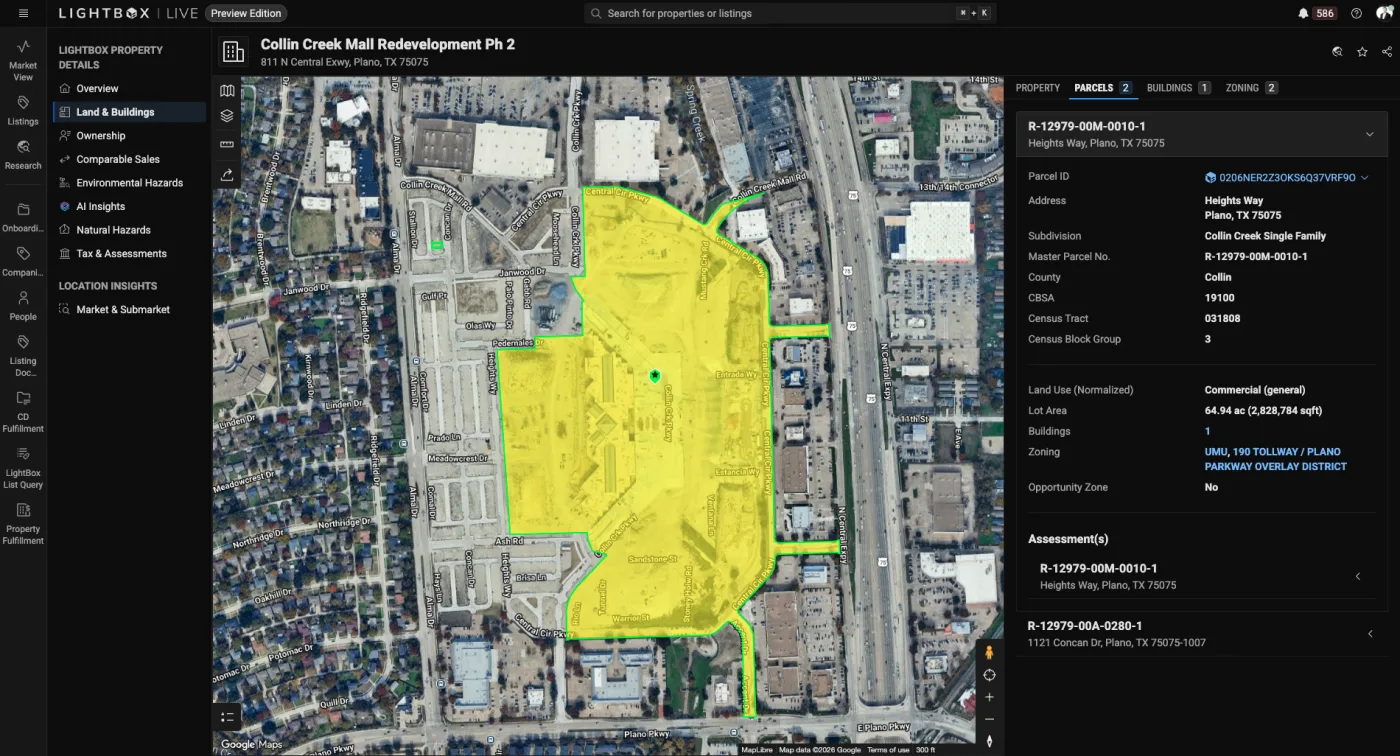Click the property research search icon
This screenshot has width=1400, height=756.
pos(1337,52)
